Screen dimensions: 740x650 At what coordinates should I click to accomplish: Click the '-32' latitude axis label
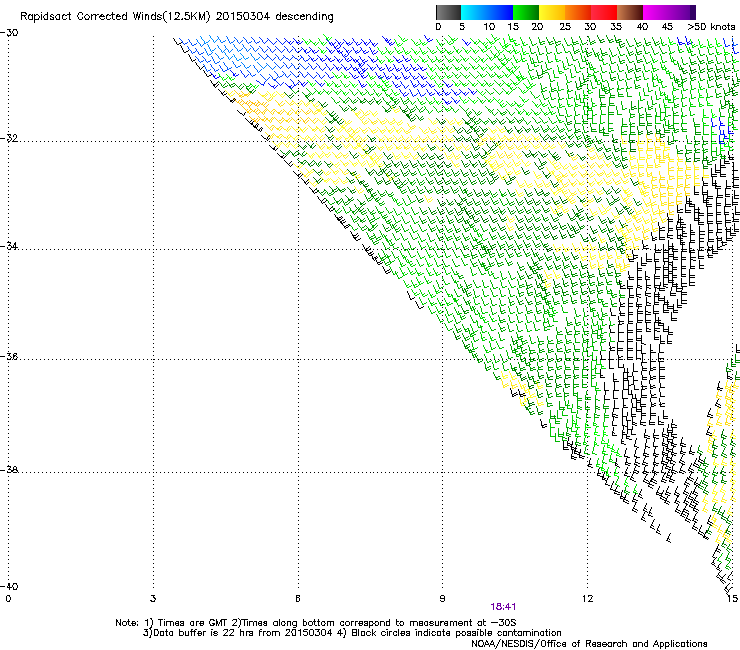9,139
